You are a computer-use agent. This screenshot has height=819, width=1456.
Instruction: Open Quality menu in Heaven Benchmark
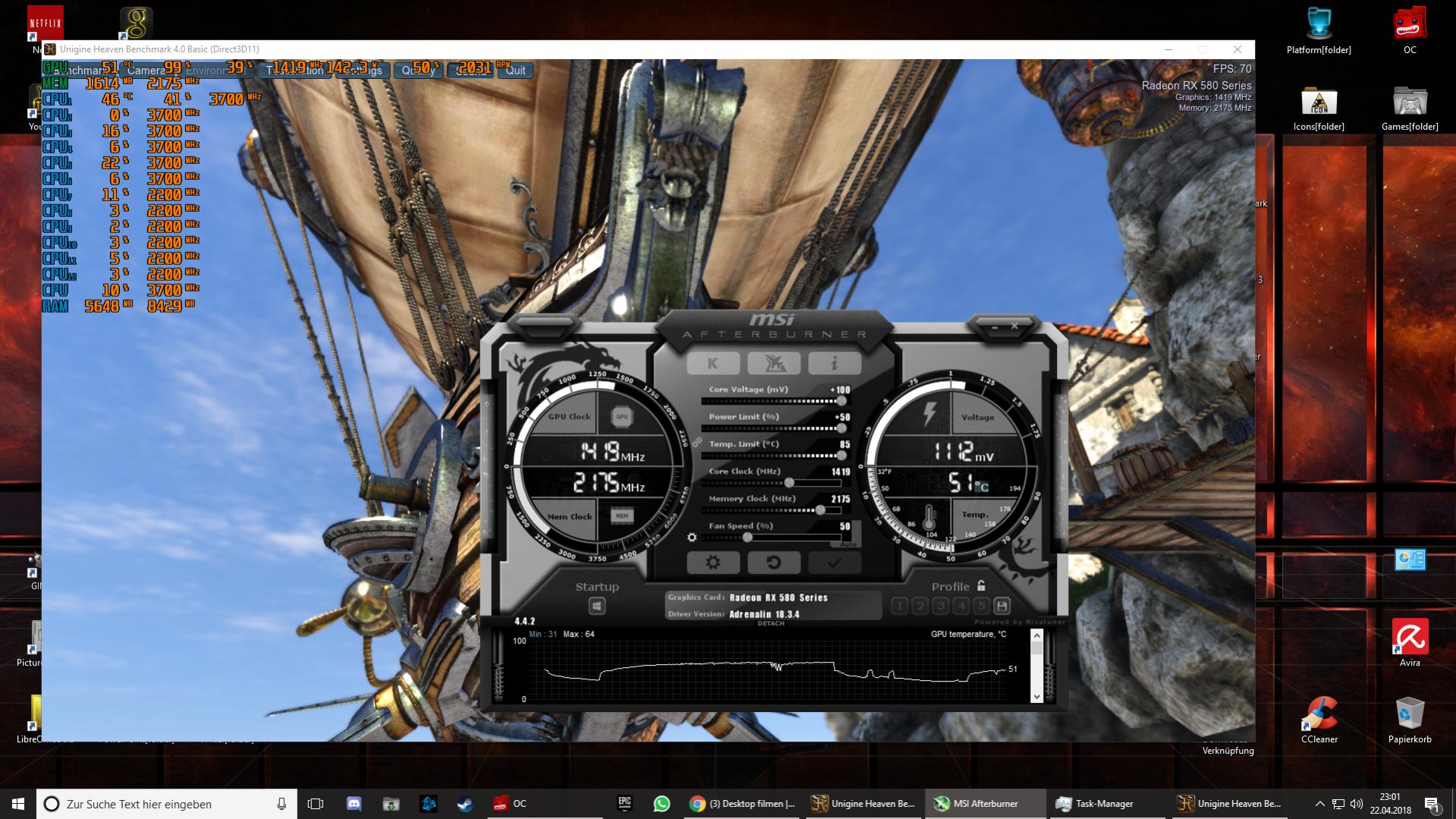(x=418, y=70)
